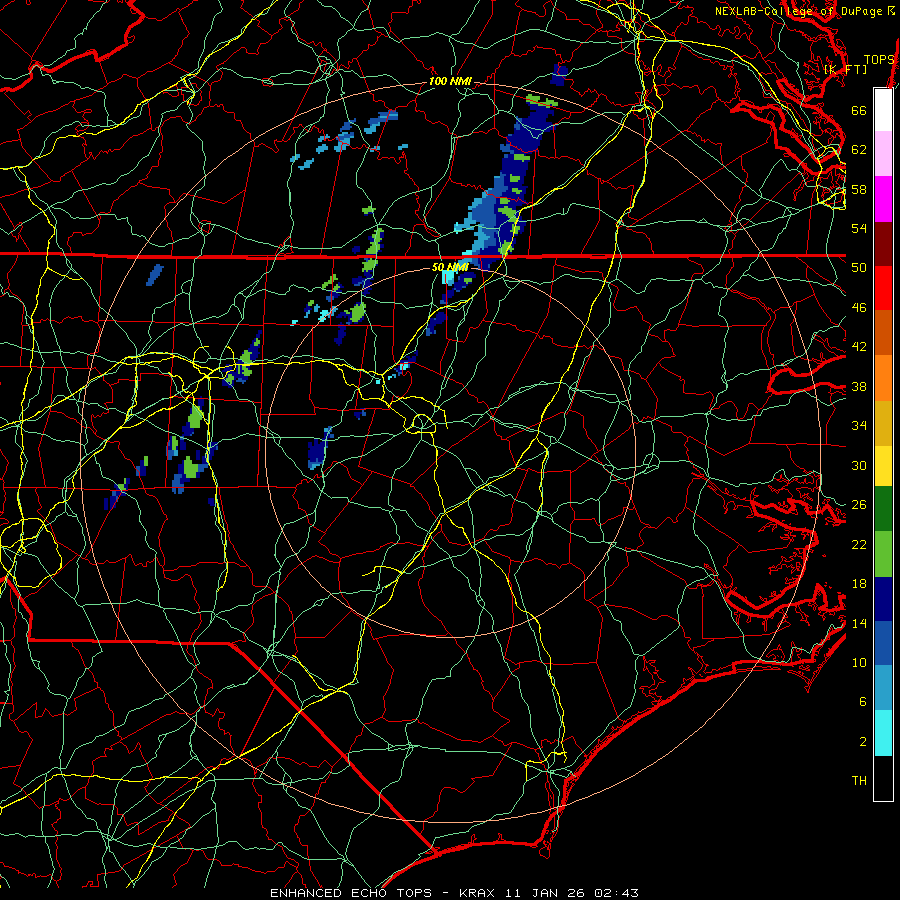This screenshot has width=900, height=900.
Task: Select the maroon swatch in the color scale
Action: pos(883,244)
